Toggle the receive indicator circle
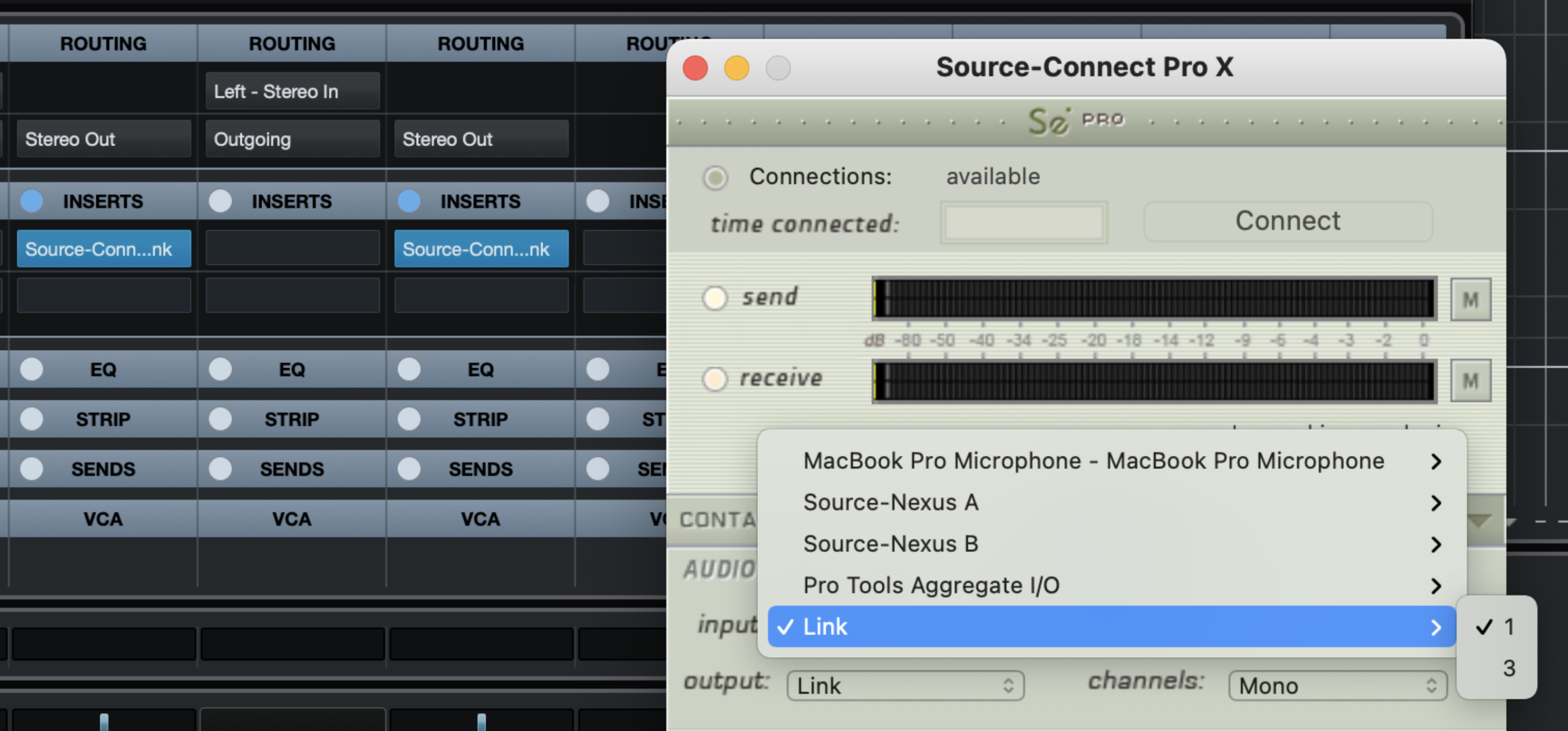The height and width of the screenshot is (731, 1568). coord(714,378)
